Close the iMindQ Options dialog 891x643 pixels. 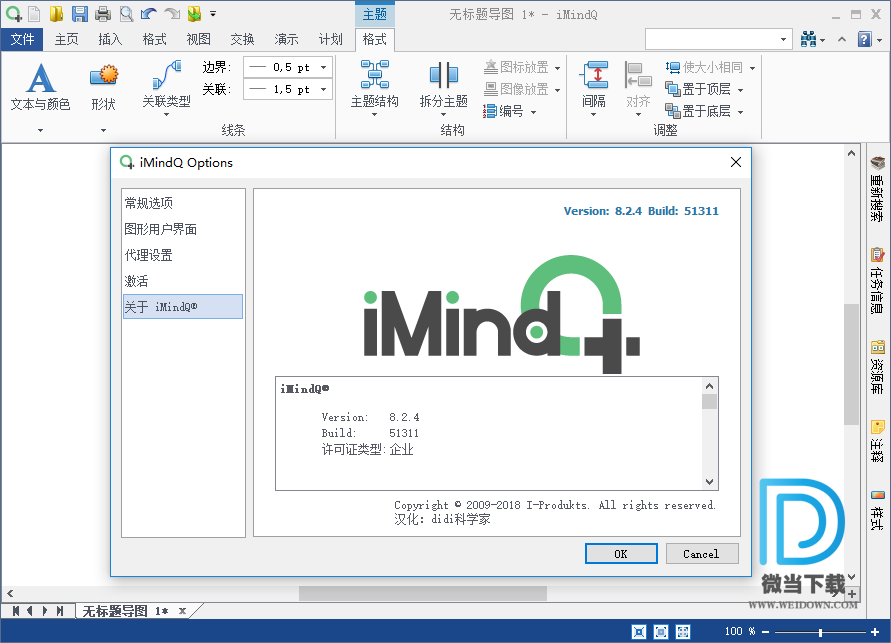[736, 162]
